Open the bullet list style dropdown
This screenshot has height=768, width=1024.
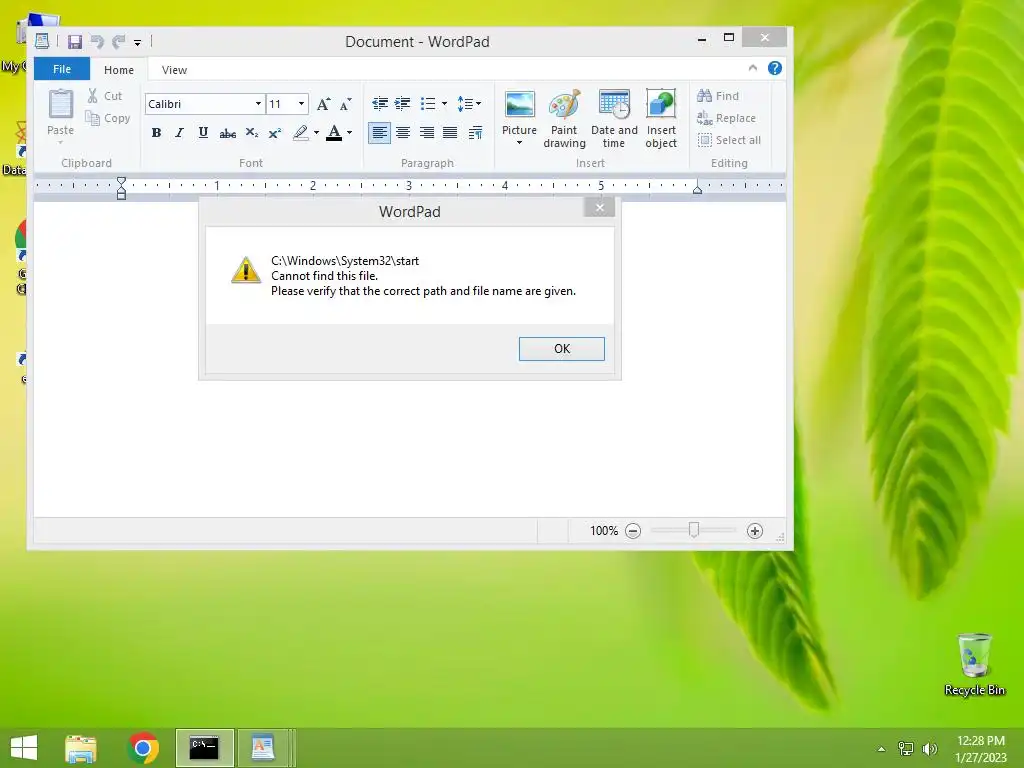[x=444, y=104]
